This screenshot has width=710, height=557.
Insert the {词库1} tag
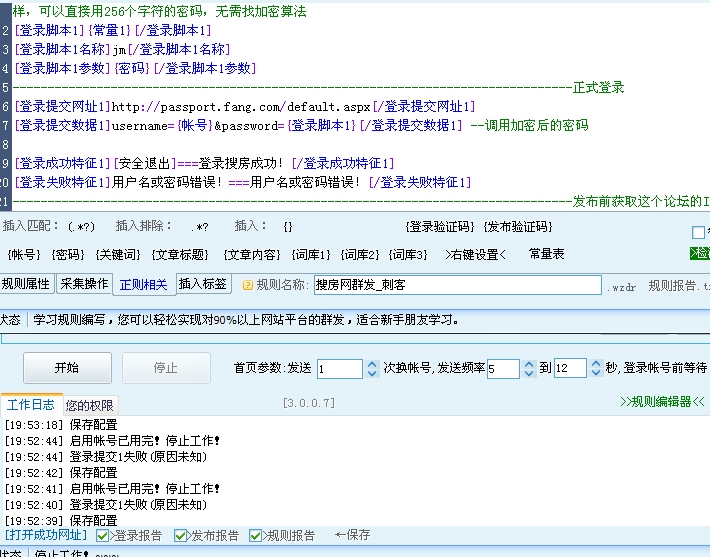311,254
